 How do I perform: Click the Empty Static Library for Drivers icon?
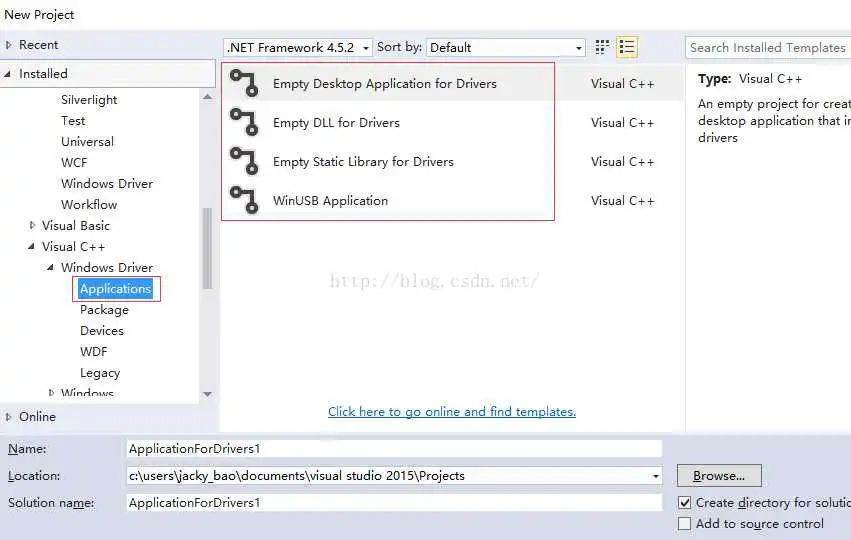[244, 162]
